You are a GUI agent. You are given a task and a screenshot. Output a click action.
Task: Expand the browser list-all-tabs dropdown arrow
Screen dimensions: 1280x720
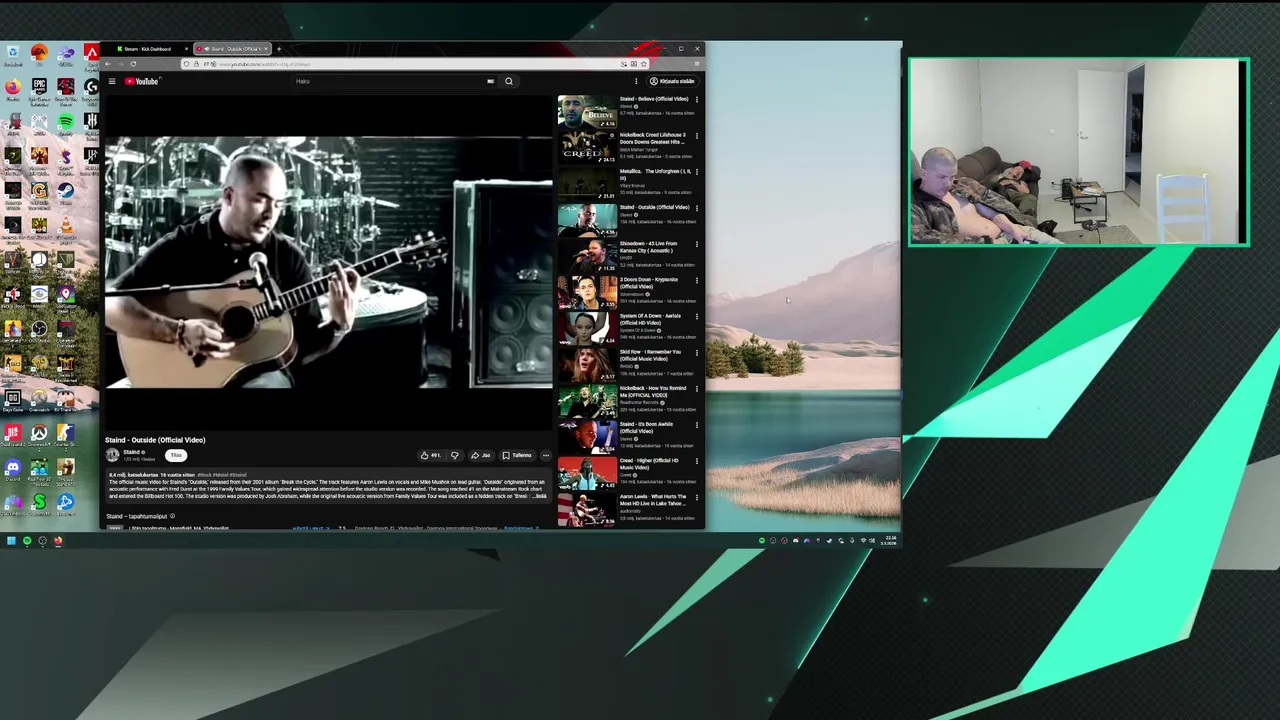click(636, 49)
